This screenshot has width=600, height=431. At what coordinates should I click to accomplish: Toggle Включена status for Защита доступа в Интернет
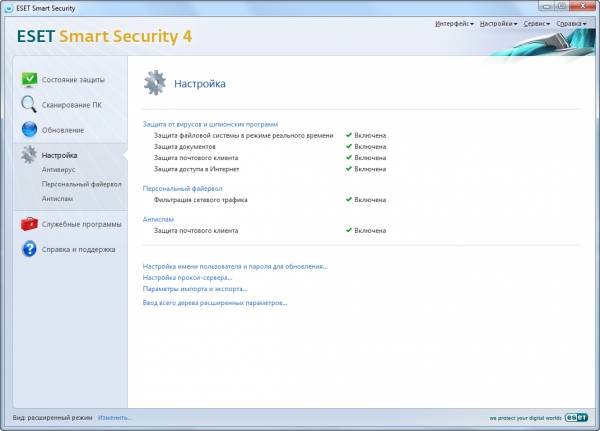click(x=370, y=169)
